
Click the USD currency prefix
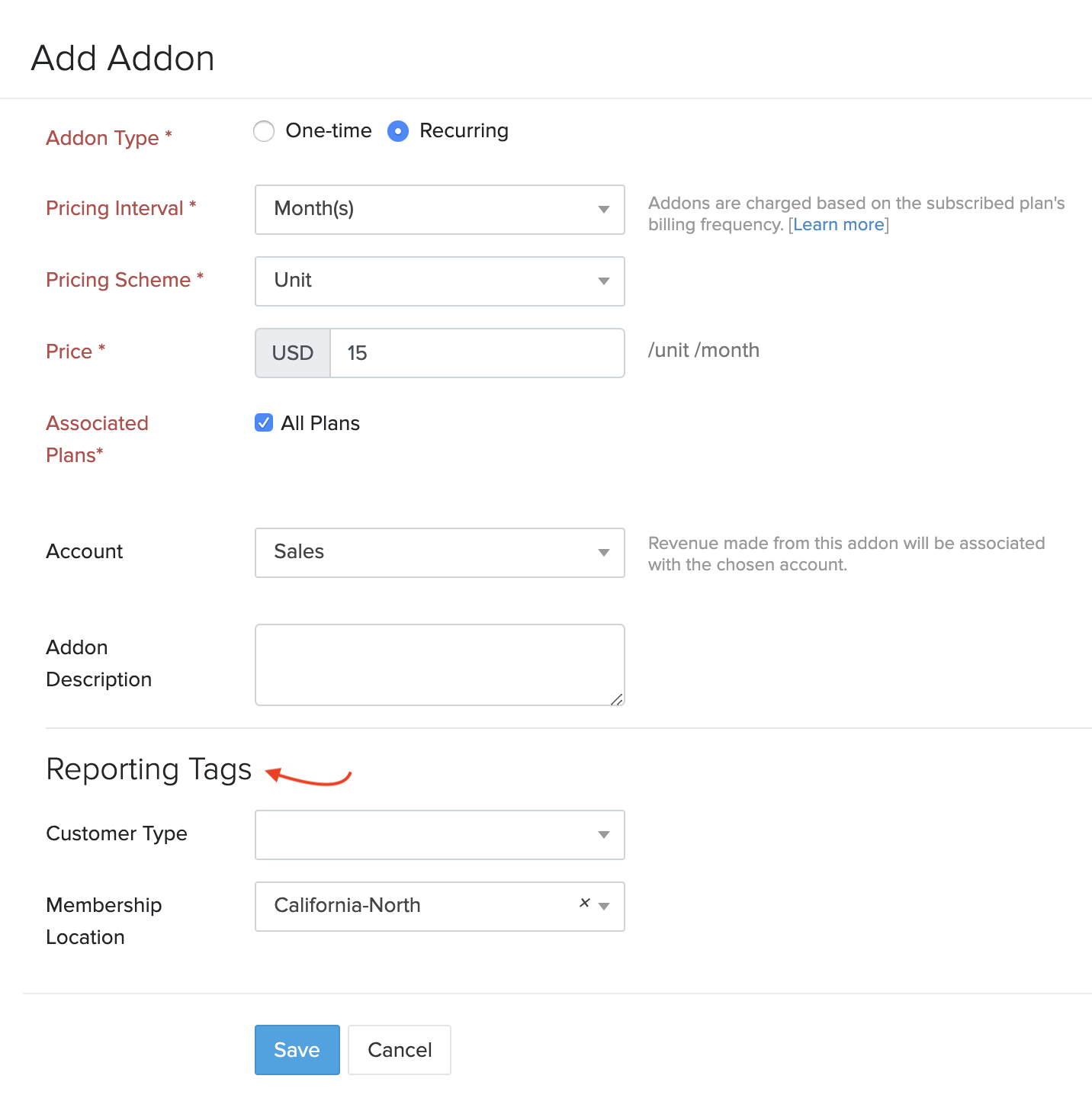[x=293, y=352]
